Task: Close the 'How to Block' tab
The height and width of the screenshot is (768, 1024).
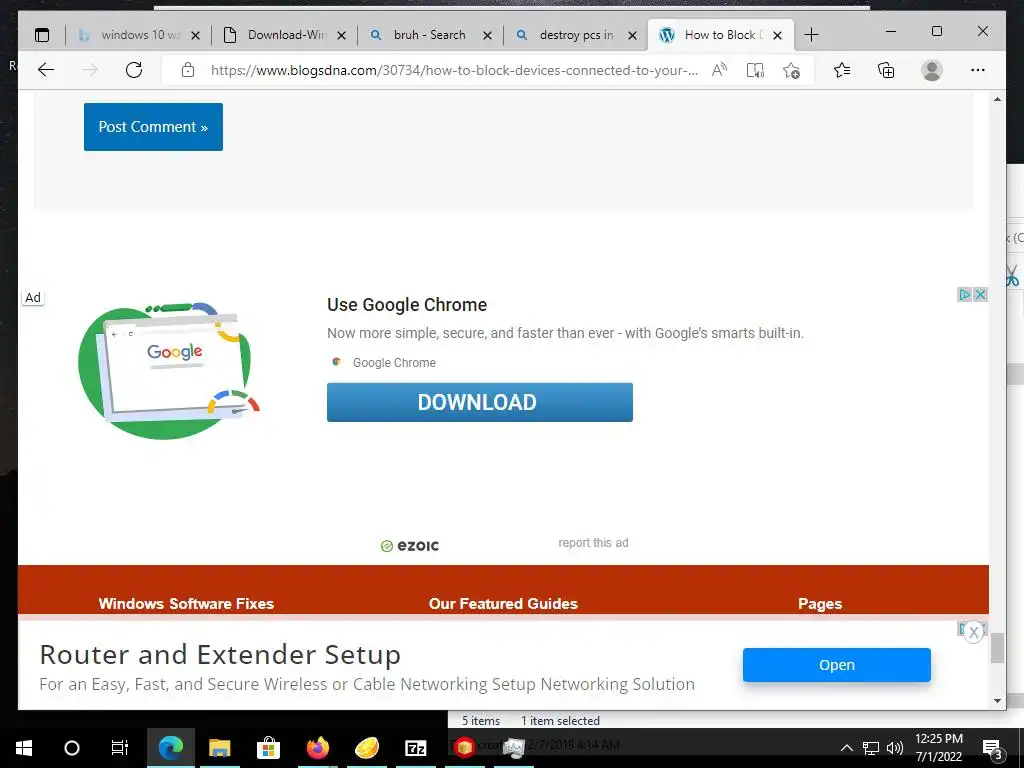Action: [x=777, y=36]
